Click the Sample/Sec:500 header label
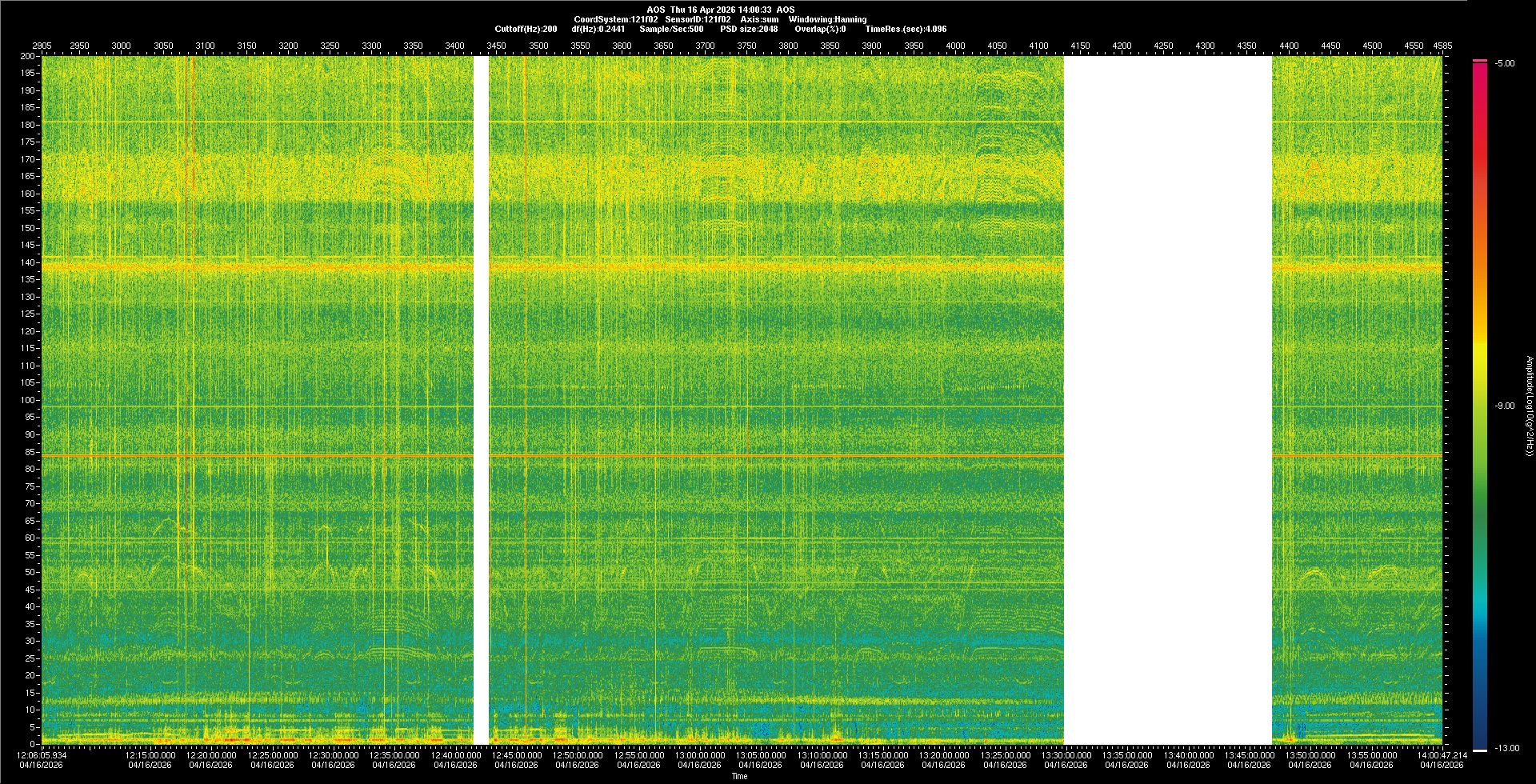 point(671,29)
